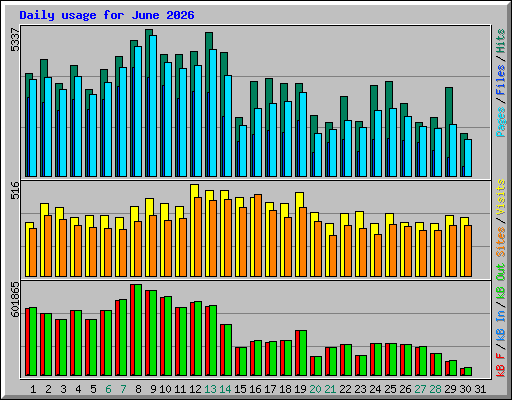Select weekend day label 20
Viewport: 512px width, 400px height.
[315, 389]
